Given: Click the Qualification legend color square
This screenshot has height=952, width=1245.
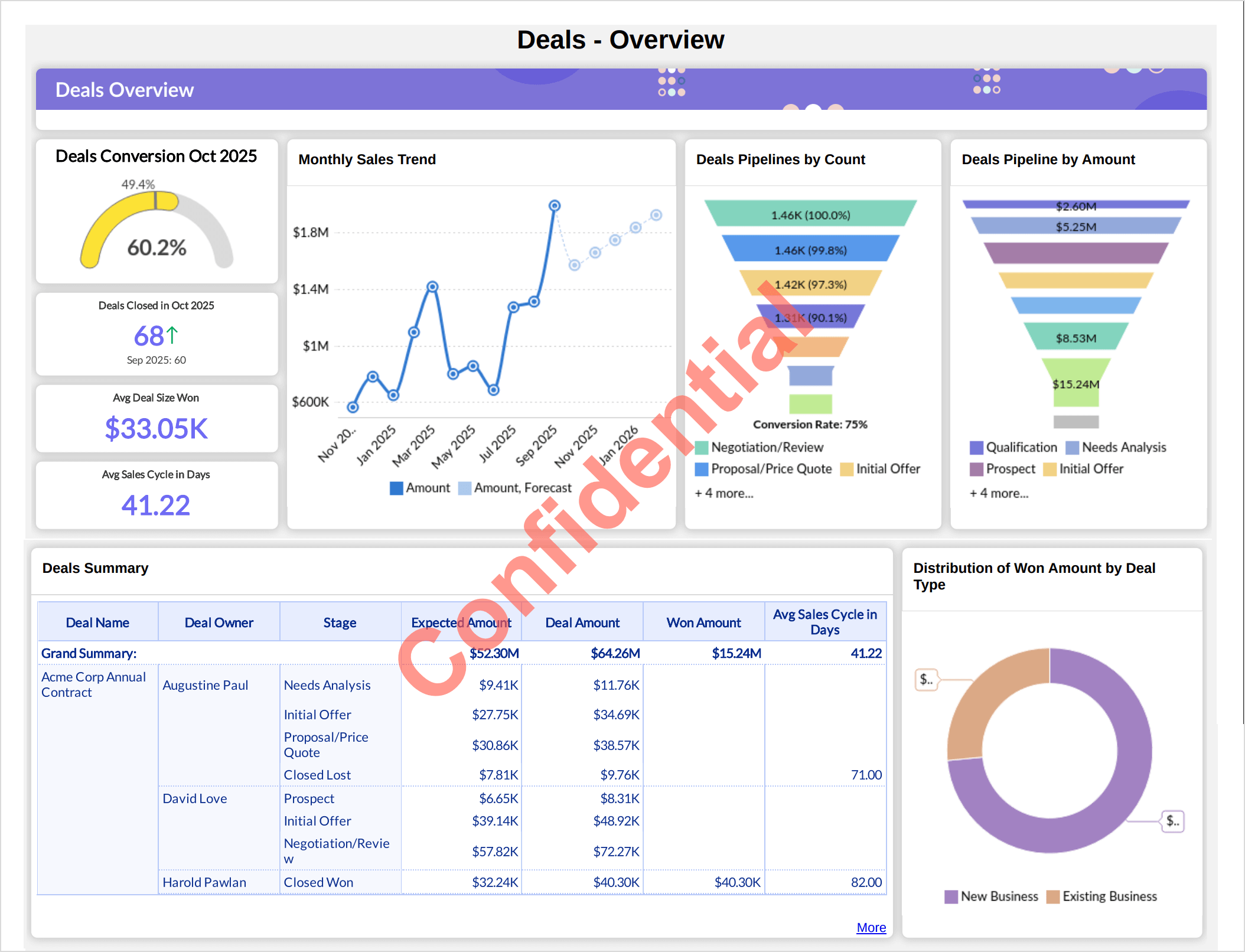Looking at the screenshot, I should tap(976, 448).
